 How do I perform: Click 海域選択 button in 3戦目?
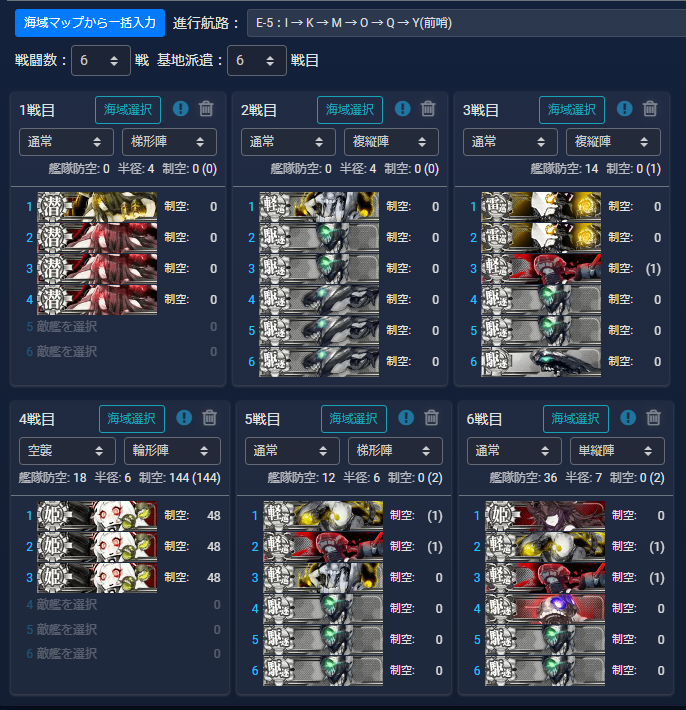pyautogui.click(x=572, y=110)
